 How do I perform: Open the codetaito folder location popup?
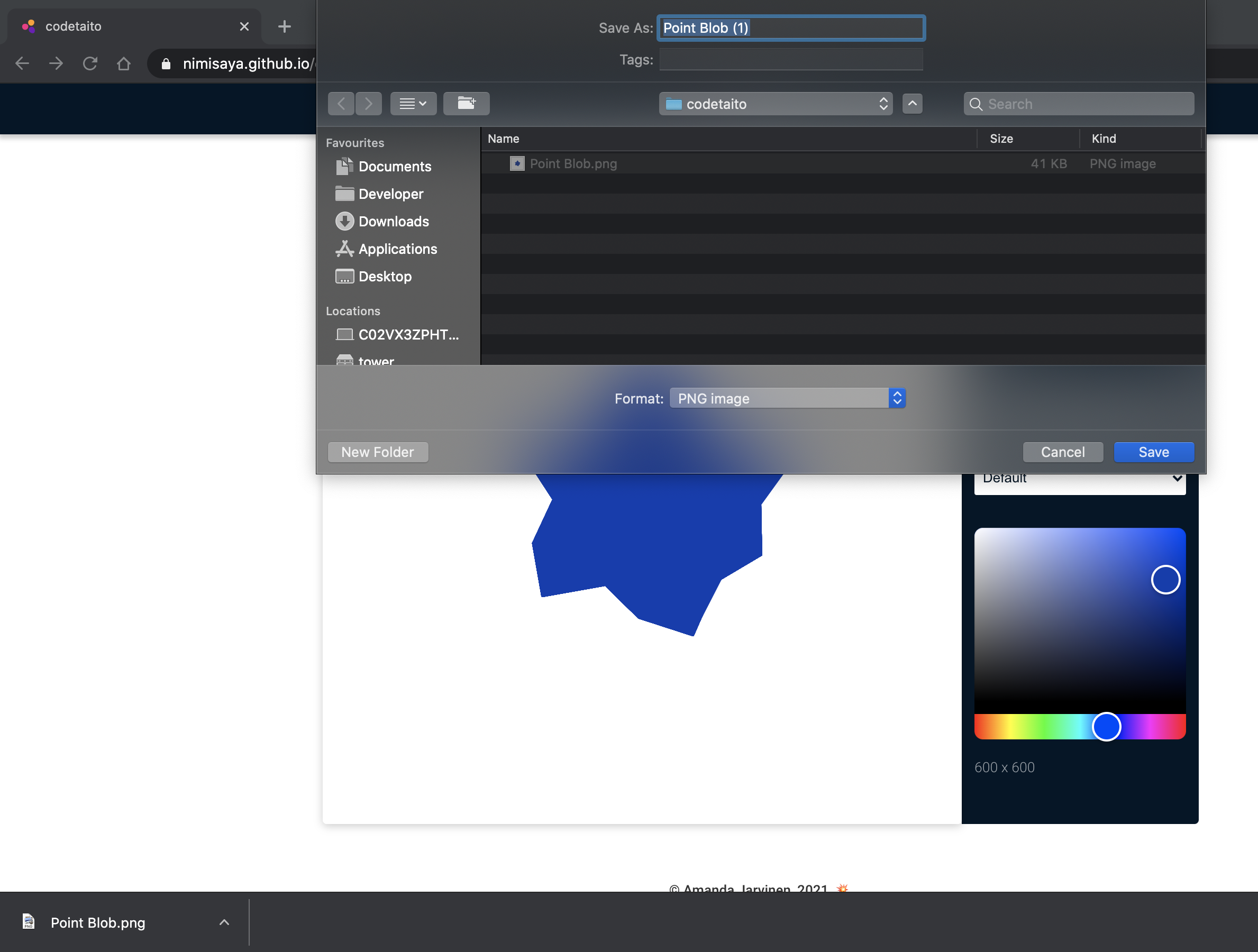tap(775, 104)
